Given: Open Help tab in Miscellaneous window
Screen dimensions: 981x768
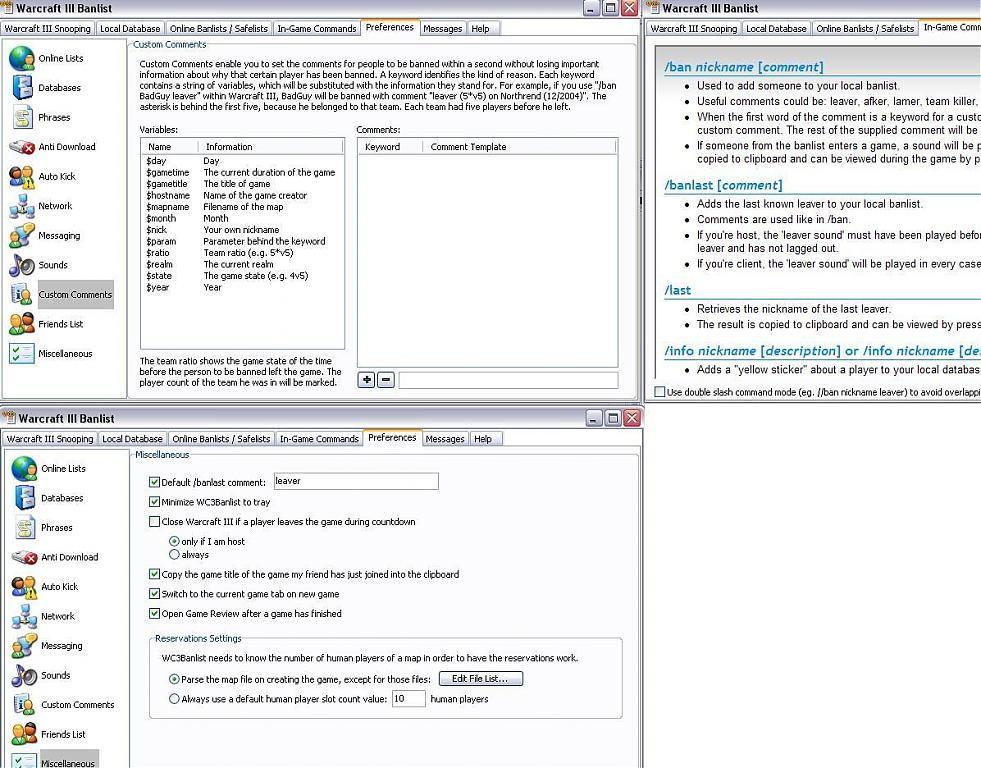Looking at the screenshot, I should 483,439.
